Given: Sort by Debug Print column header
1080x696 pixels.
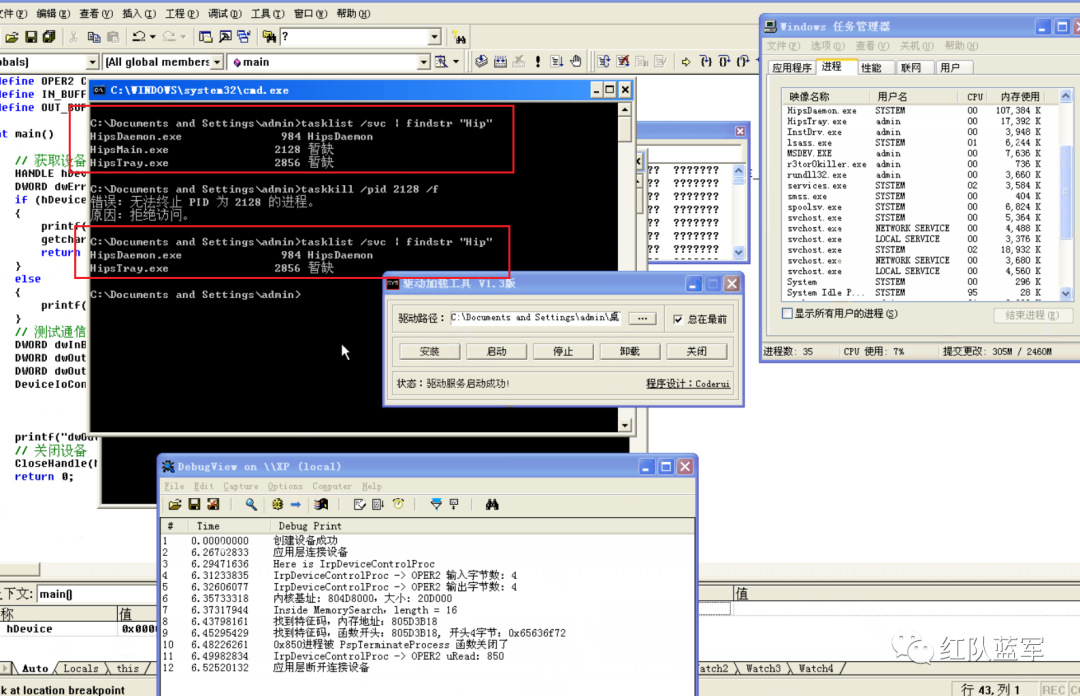Looking at the screenshot, I should tap(482, 526).
